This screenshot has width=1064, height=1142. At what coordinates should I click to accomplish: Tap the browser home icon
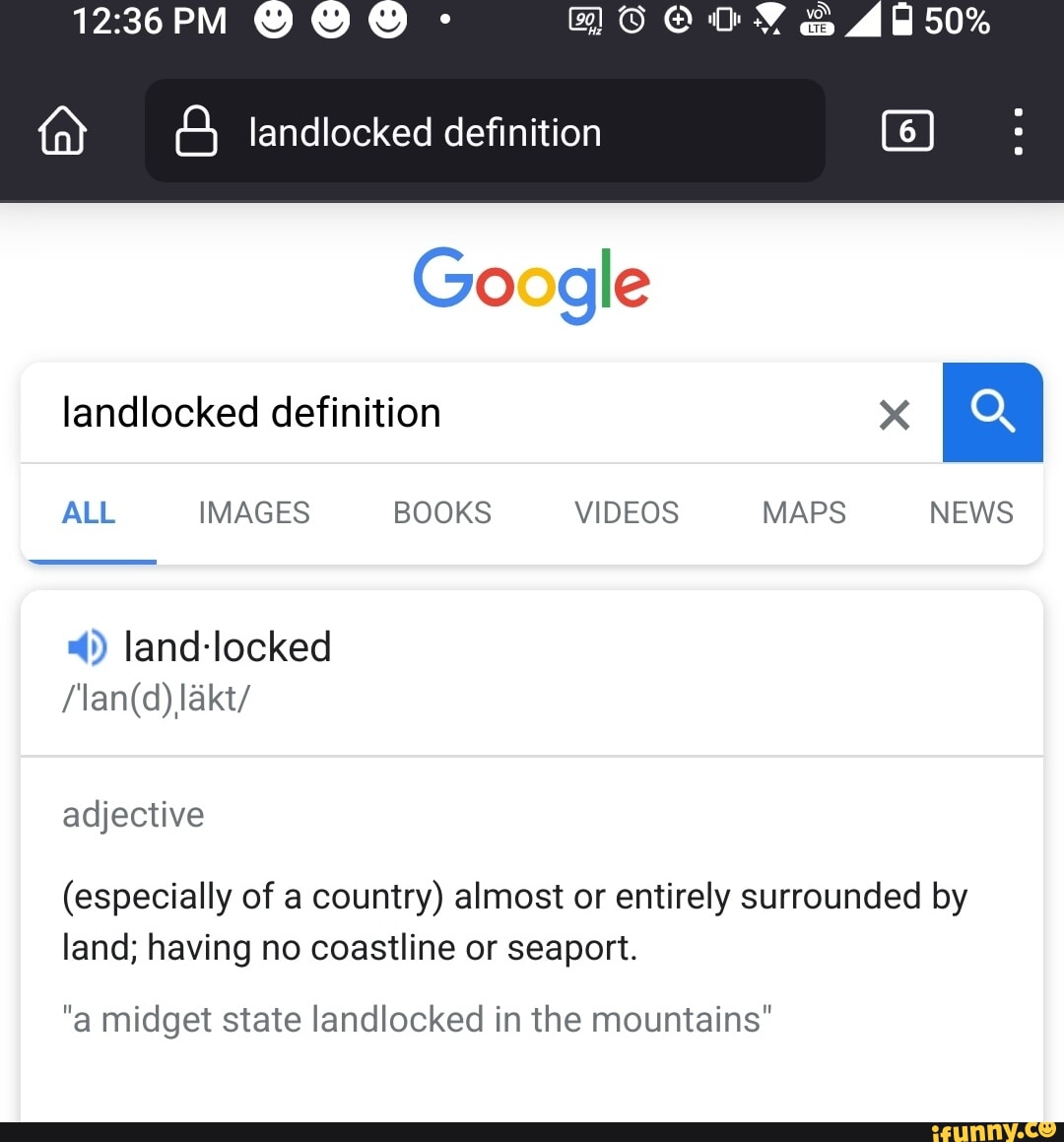click(62, 131)
